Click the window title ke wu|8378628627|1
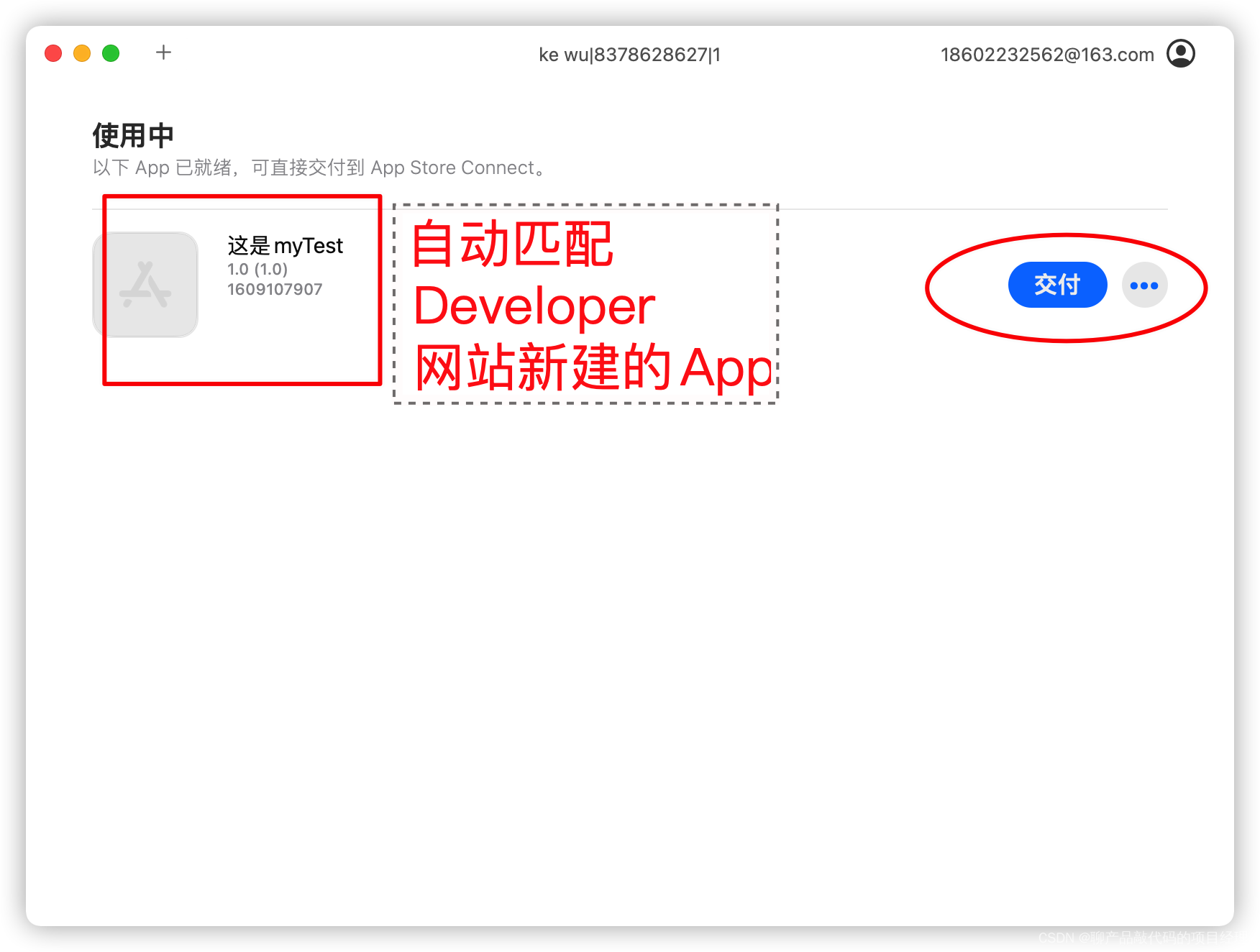The width and height of the screenshot is (1260, 952). [x=630, y=55]
